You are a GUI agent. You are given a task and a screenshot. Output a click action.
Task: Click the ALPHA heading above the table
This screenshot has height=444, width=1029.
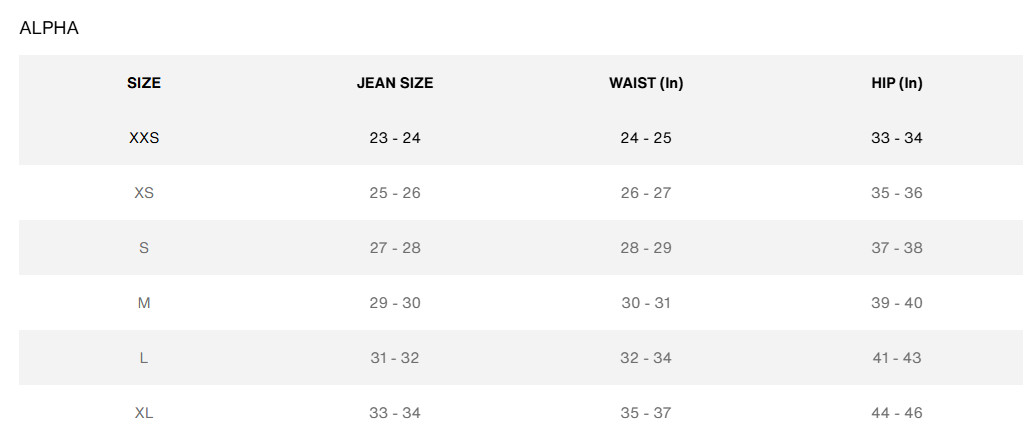(49, 28)
